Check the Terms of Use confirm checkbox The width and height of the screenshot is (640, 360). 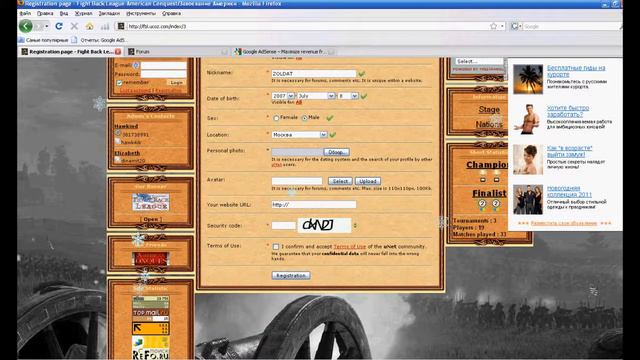coord(276,247)
